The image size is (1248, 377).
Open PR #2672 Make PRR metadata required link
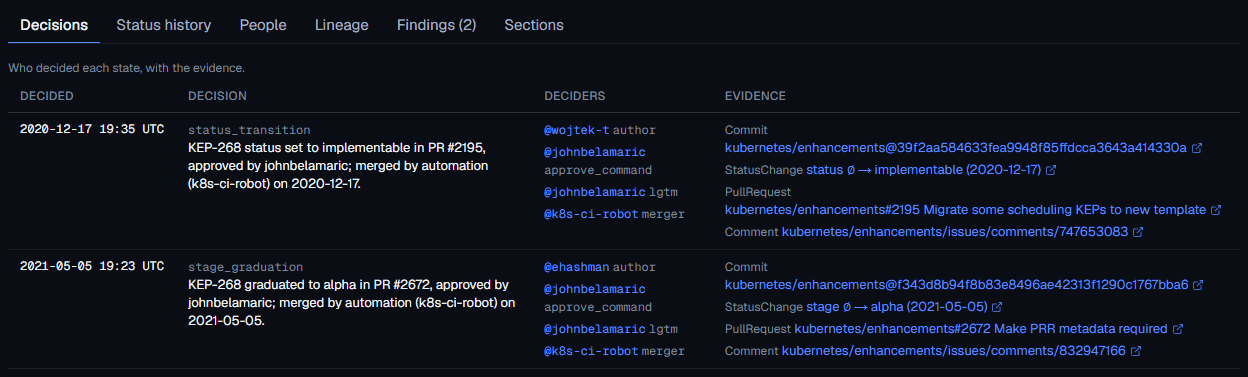point(981,329)
